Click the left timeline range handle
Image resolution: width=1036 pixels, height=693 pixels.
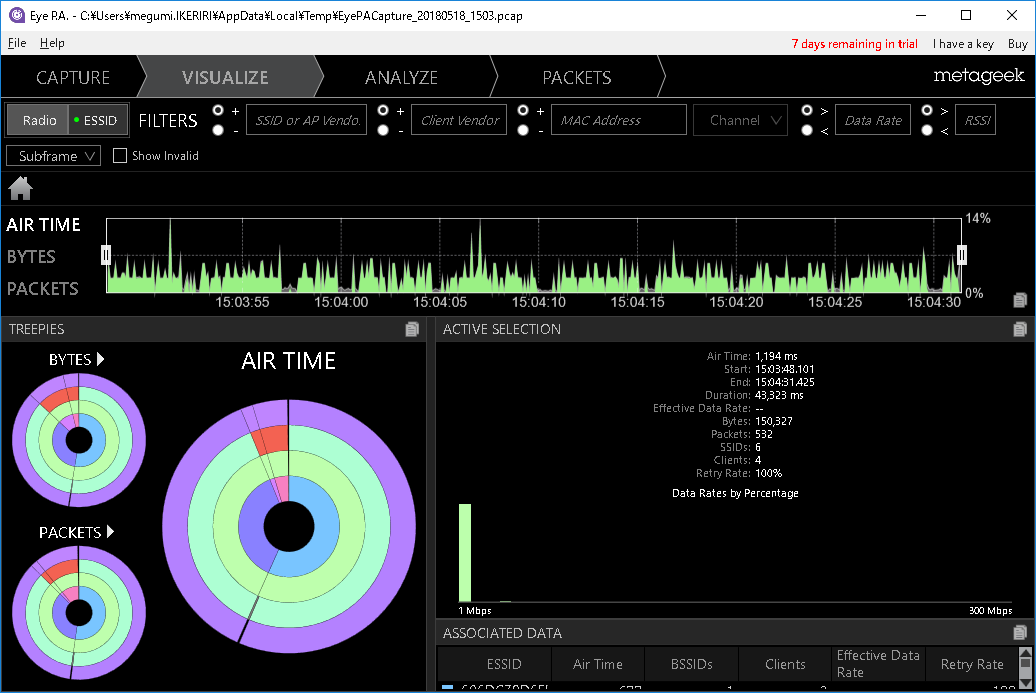[106, 254]
